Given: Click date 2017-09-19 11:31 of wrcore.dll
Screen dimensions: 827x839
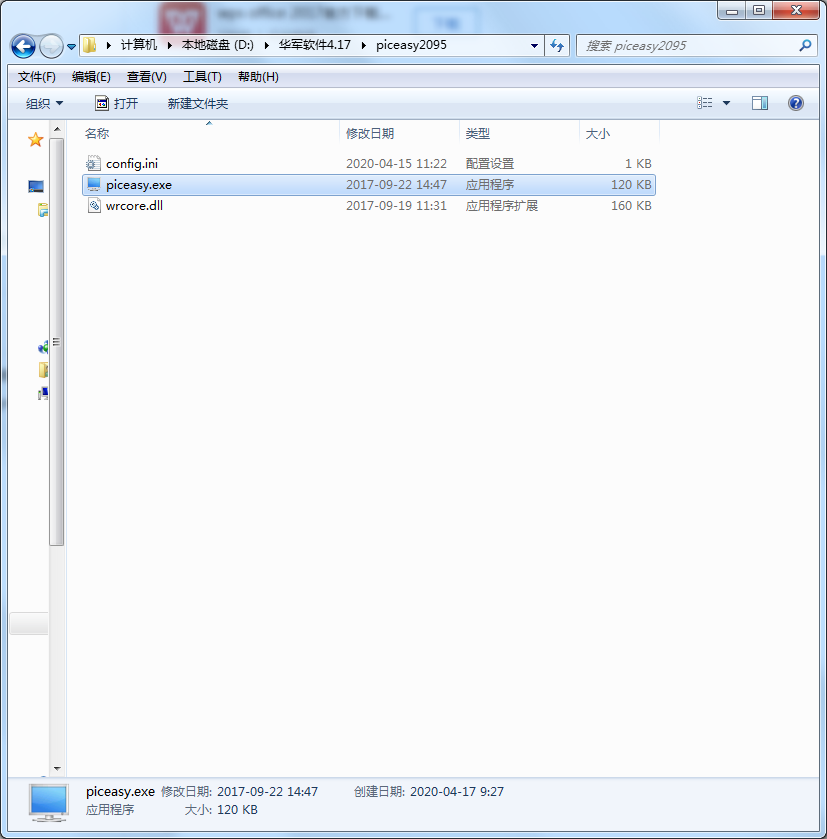Looking at the screenshot, I should (396, 205).
